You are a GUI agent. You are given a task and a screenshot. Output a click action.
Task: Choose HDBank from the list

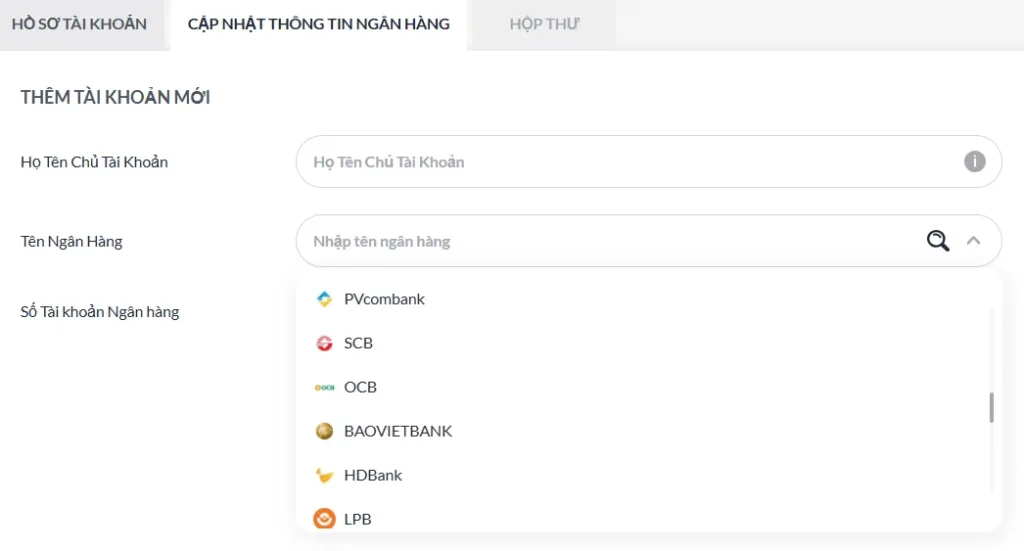(x=373, y=475)
